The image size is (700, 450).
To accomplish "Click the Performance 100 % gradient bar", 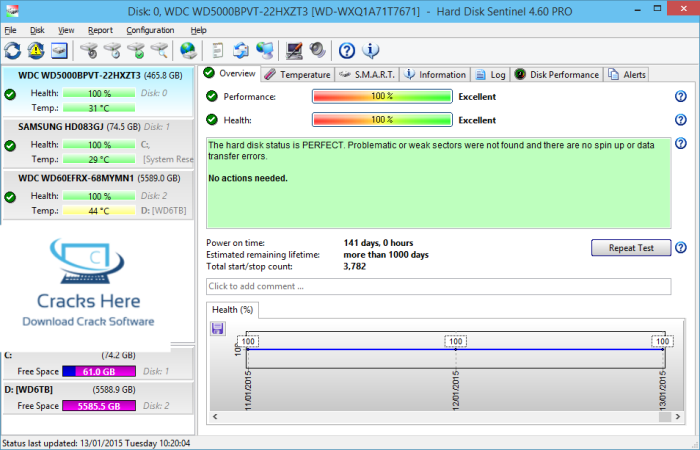I will pyautogui.click(x=382, y=96).
